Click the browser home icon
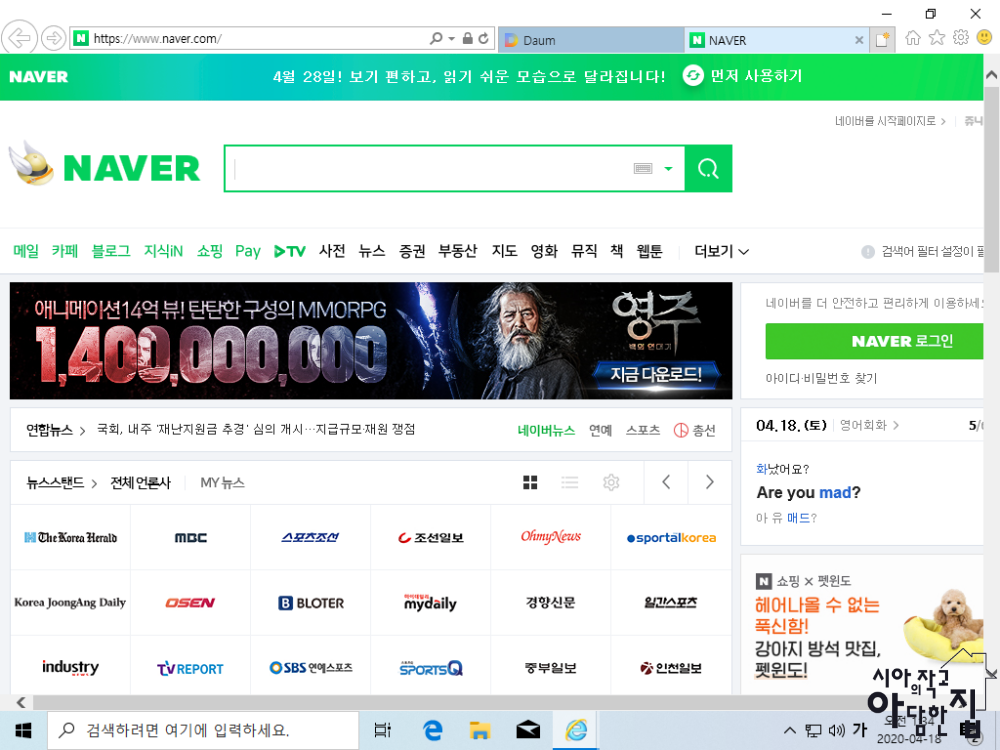1000x750 pixels. (x=913, y=38)
